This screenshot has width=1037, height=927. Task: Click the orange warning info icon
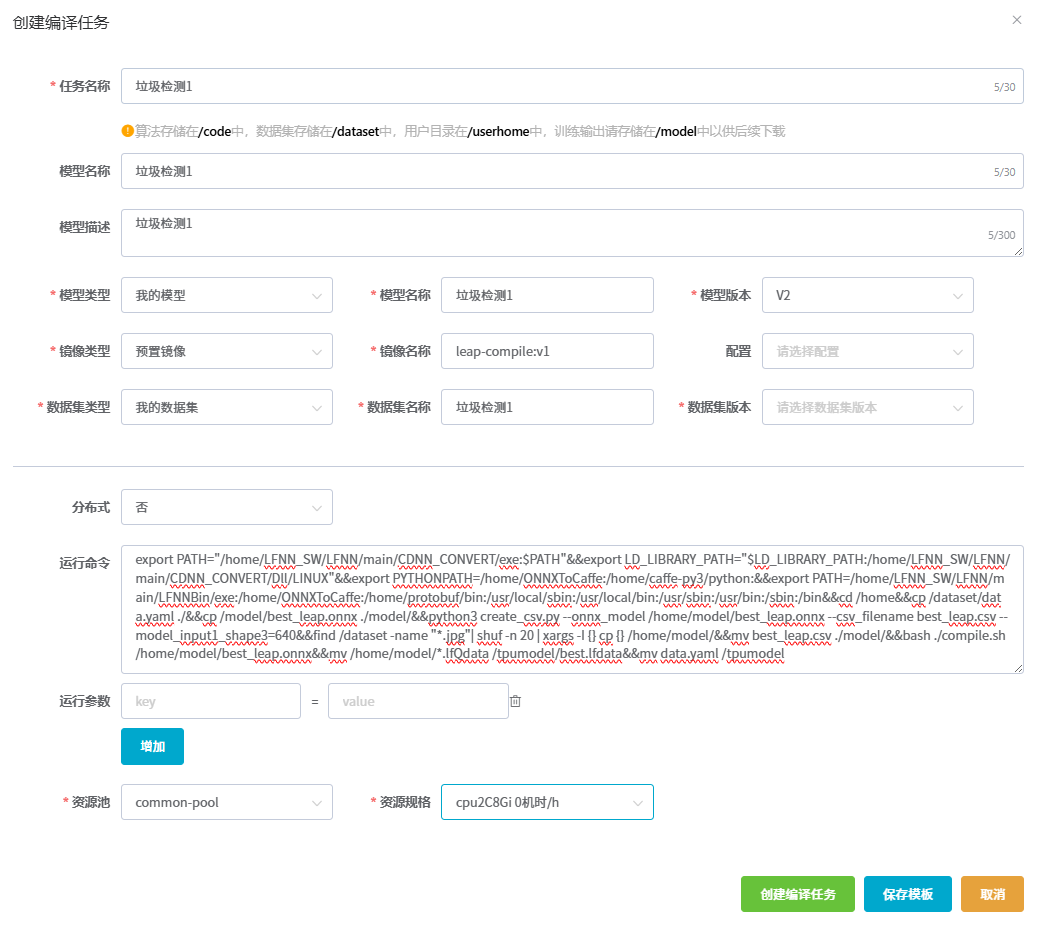127,131
